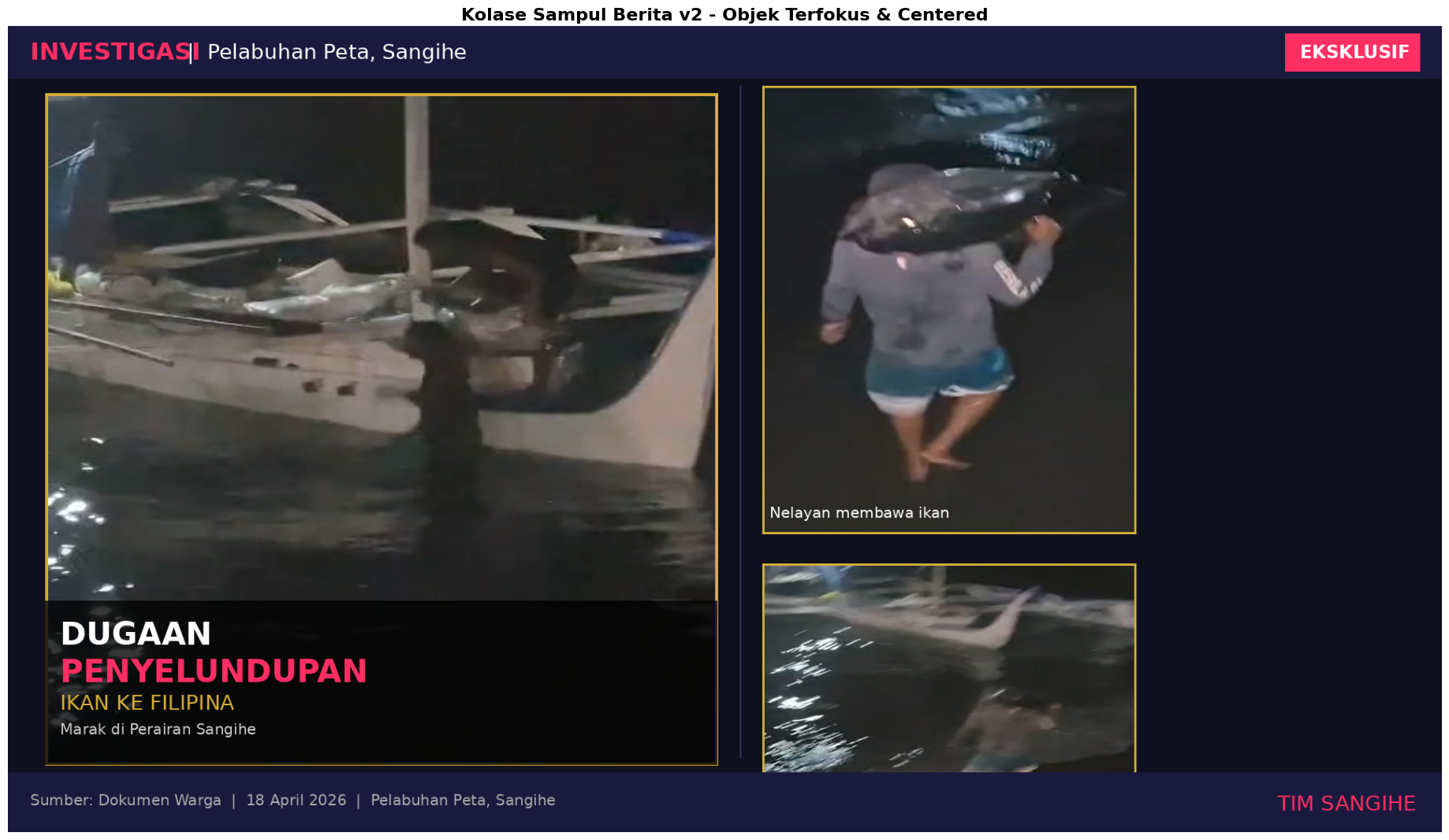Select the pink PENYELUNDUPAN headline

(214, 671)
